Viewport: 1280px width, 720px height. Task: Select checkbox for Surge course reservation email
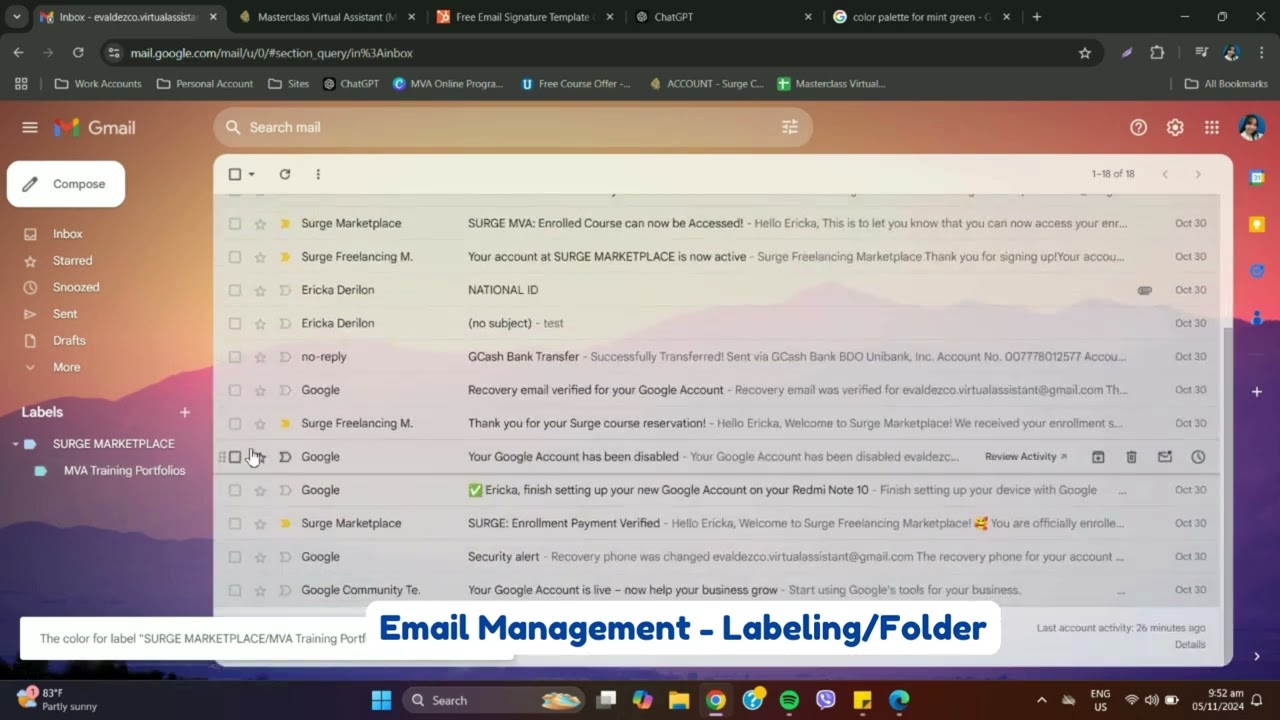[235, 423]
